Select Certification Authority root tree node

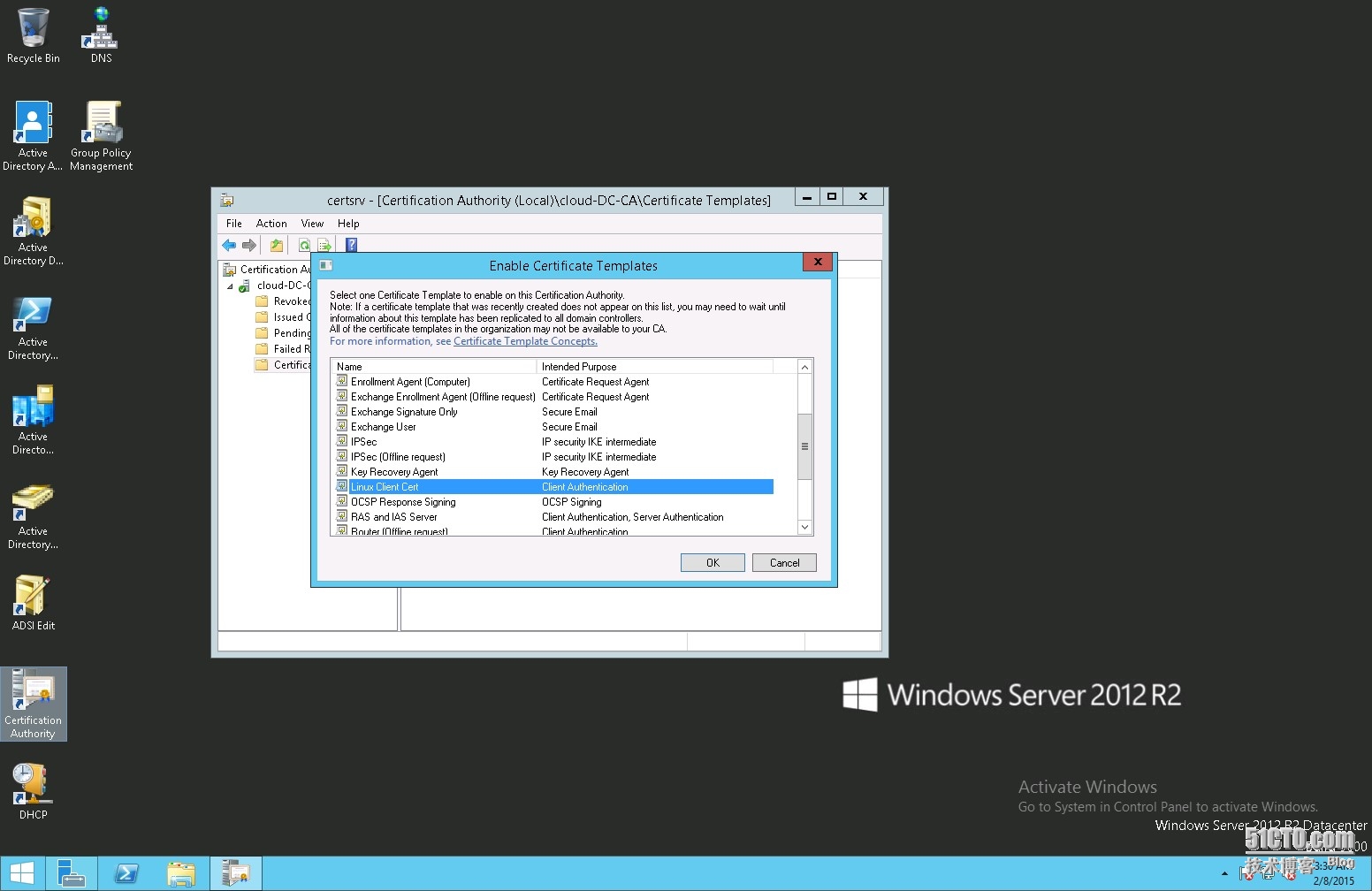click(x=267, y=270)
